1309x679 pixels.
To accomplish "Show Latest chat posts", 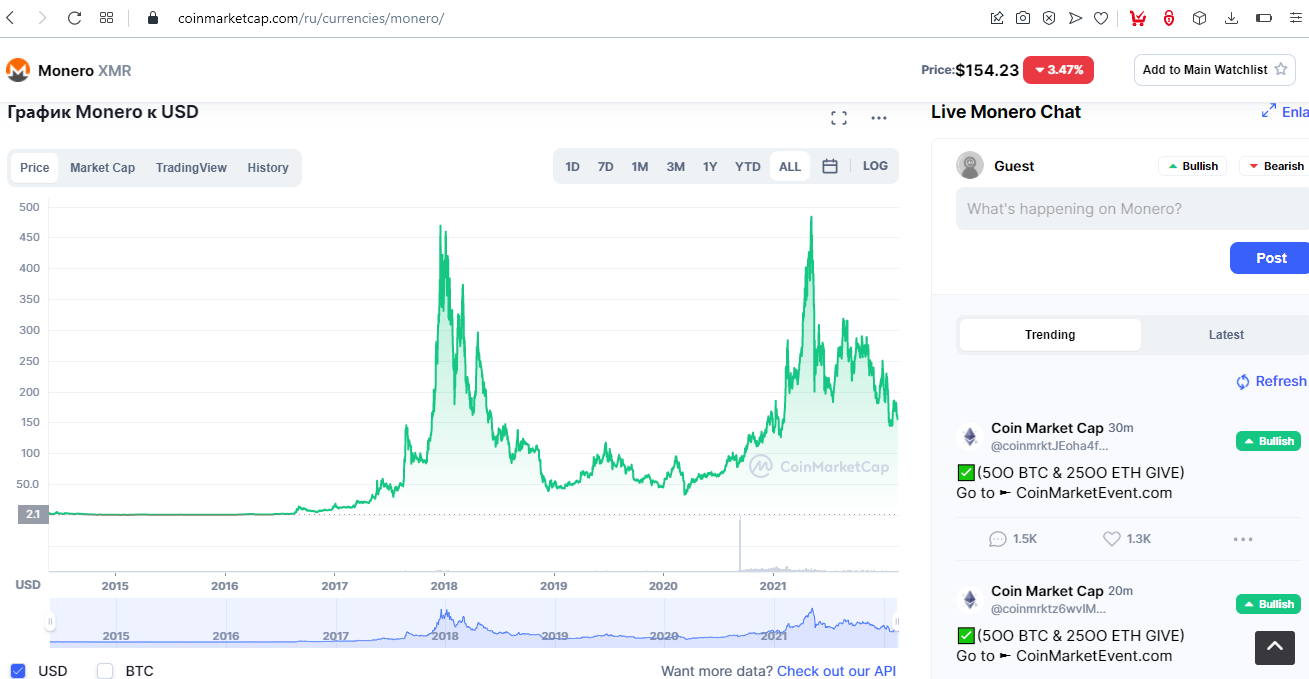I will click(1226, 335).
